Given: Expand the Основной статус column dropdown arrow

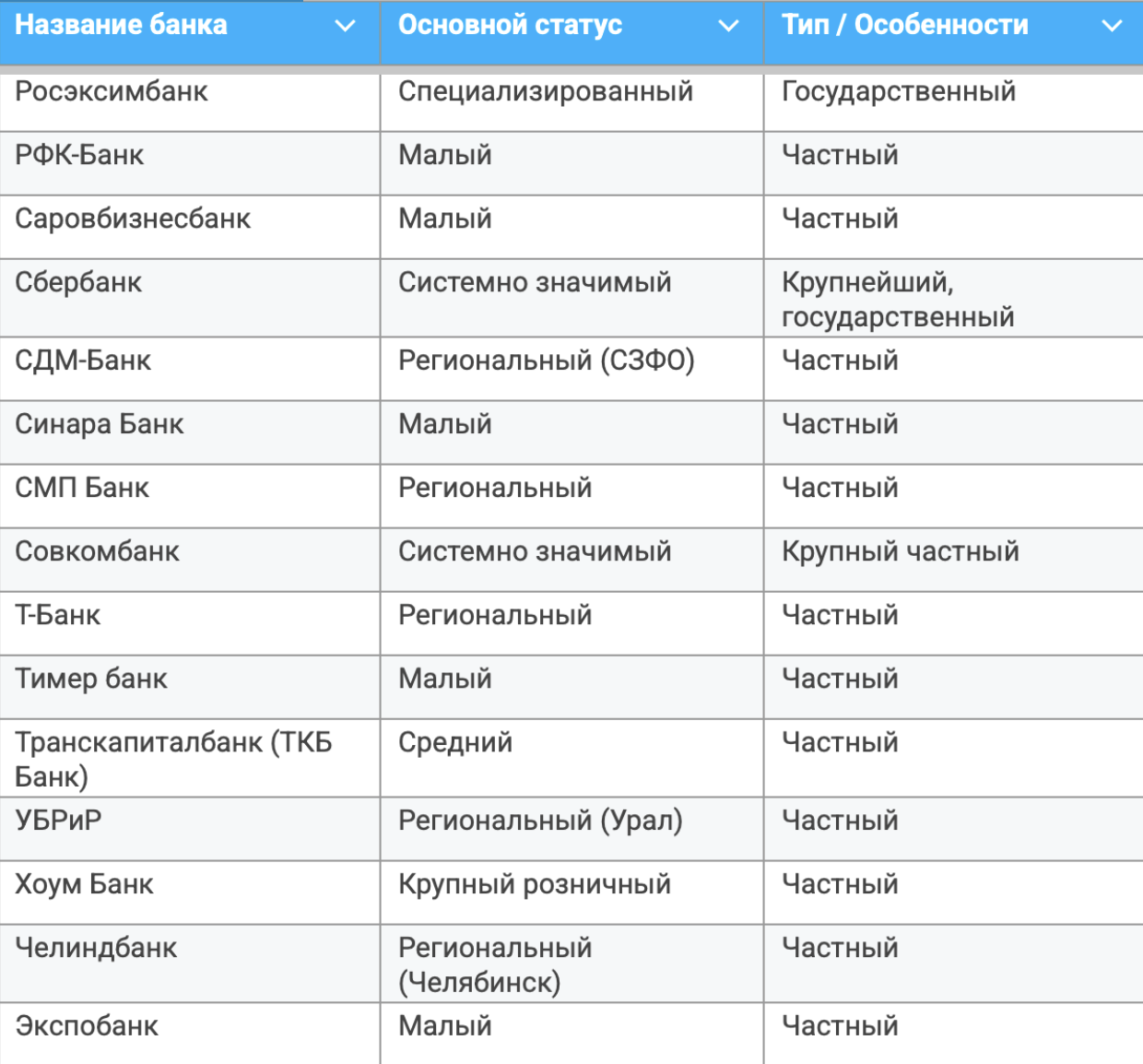Looking at the screenshot, I should (x=729, y=26).
